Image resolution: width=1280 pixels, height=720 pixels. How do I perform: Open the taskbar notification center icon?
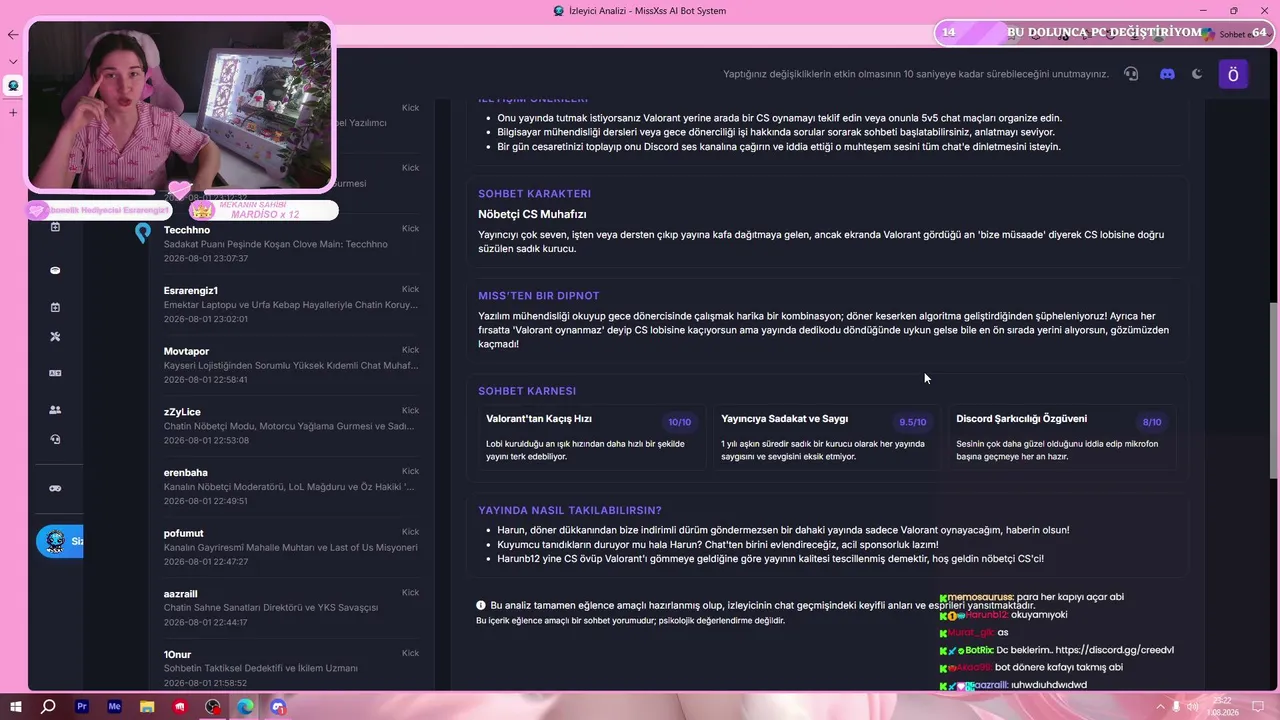pos(1258,707)
